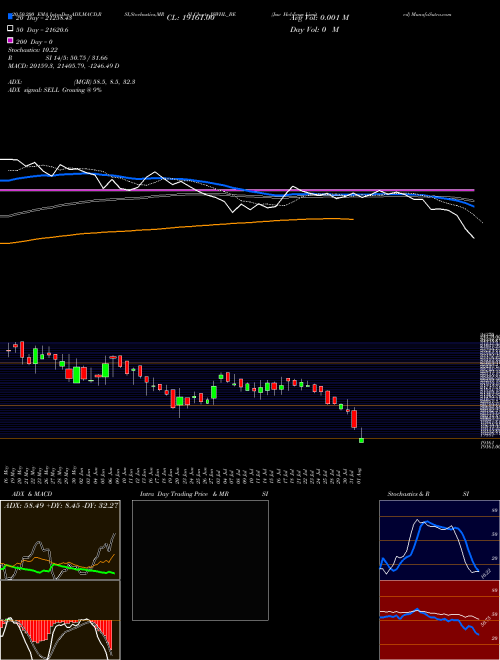500x660 pixels.
Task: Select the '50 Day - 21620.6' legend text
Action: pyautogui.click(x=42, y=30)
